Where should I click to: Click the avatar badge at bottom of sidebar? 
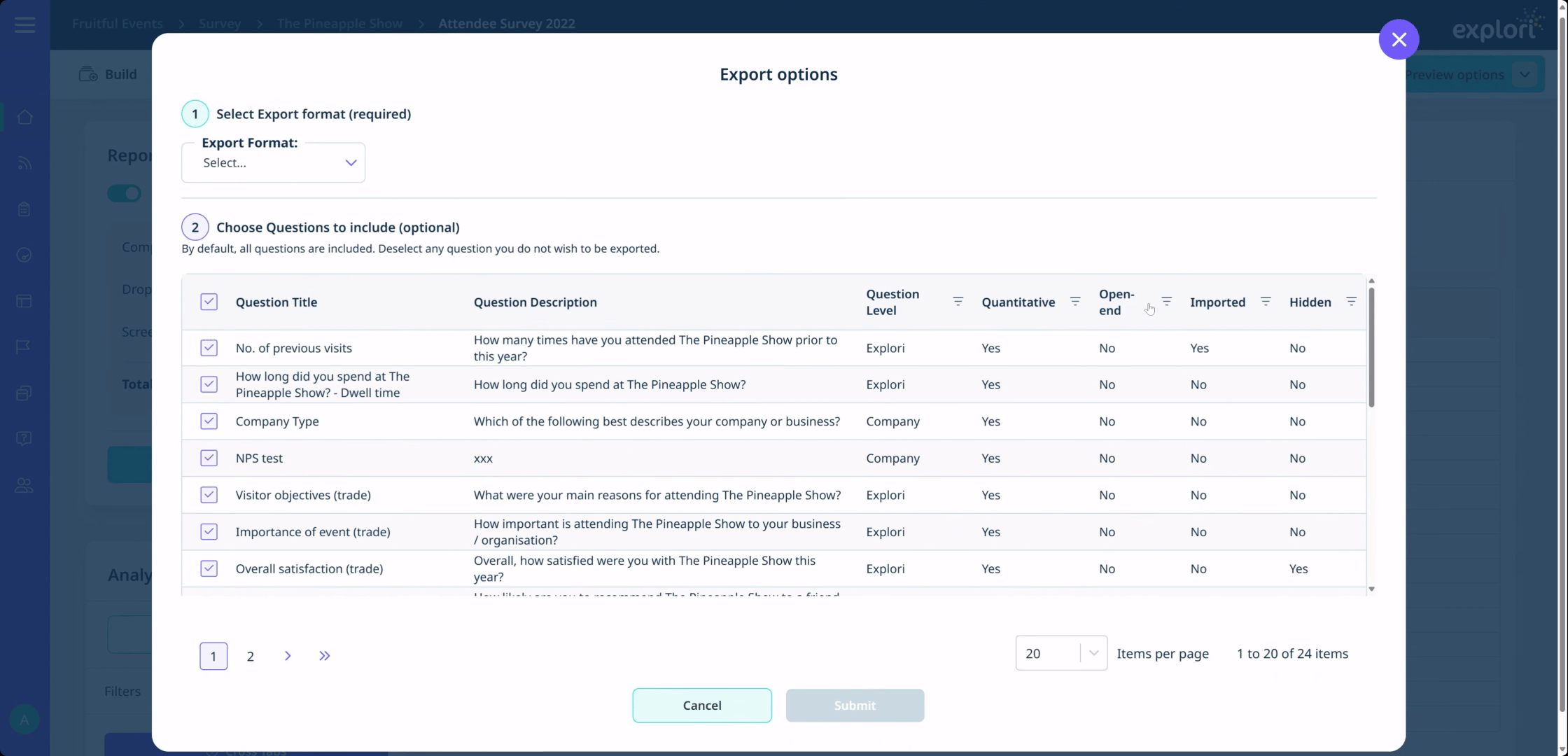coord(24,719)
